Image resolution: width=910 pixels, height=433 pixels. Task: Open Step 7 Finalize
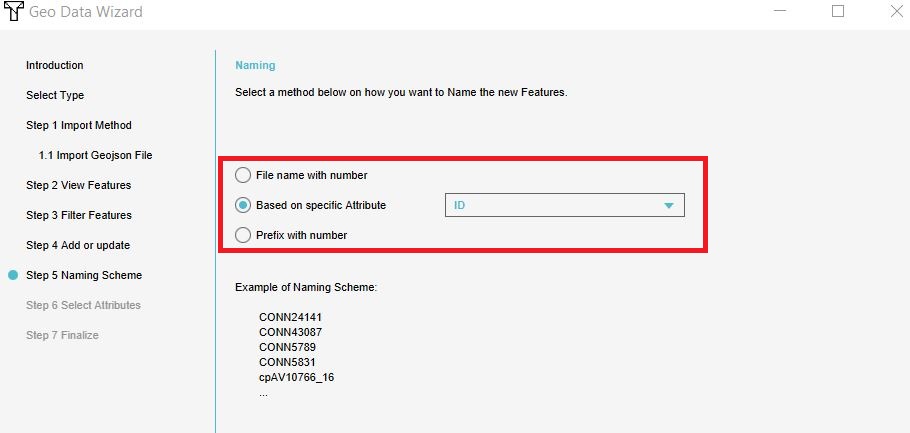click(62, 335)
